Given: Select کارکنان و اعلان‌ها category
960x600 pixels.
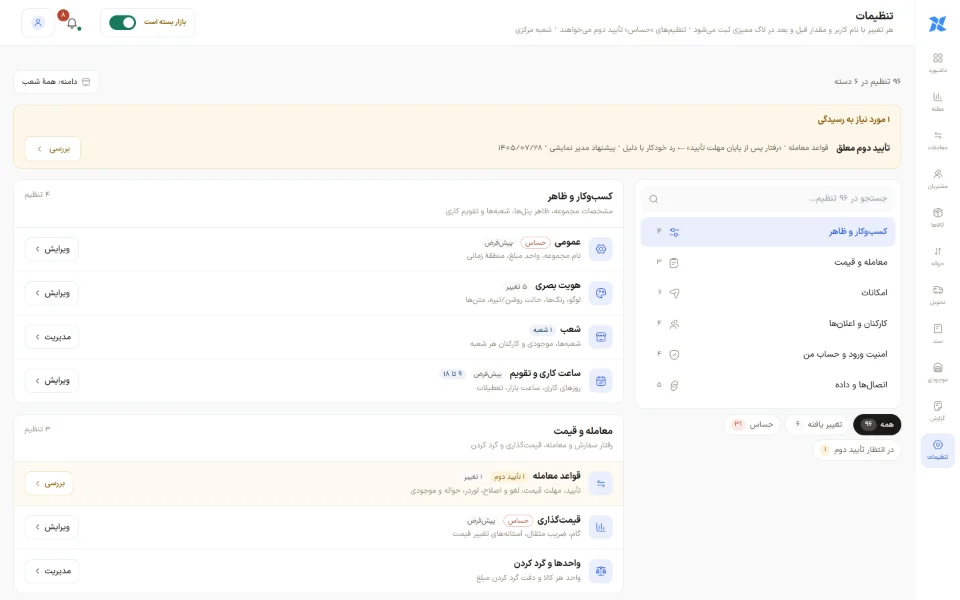Looking at the screenshot, I should point(768,323).
